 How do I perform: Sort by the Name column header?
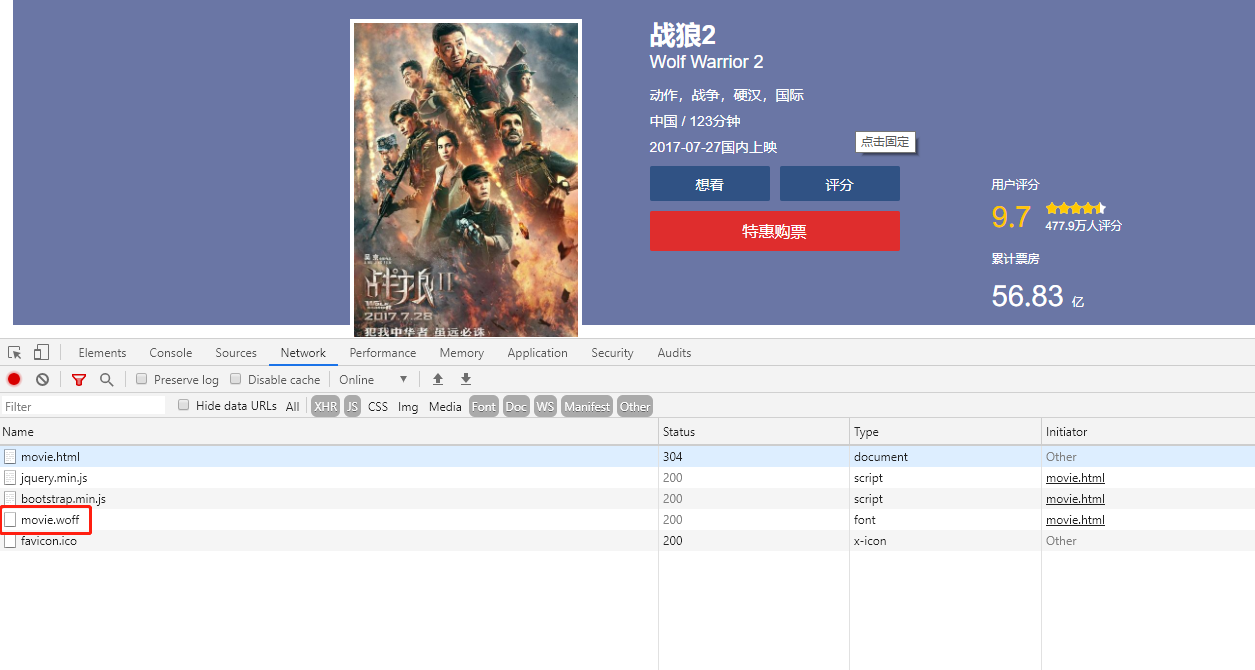pos(329,432)
